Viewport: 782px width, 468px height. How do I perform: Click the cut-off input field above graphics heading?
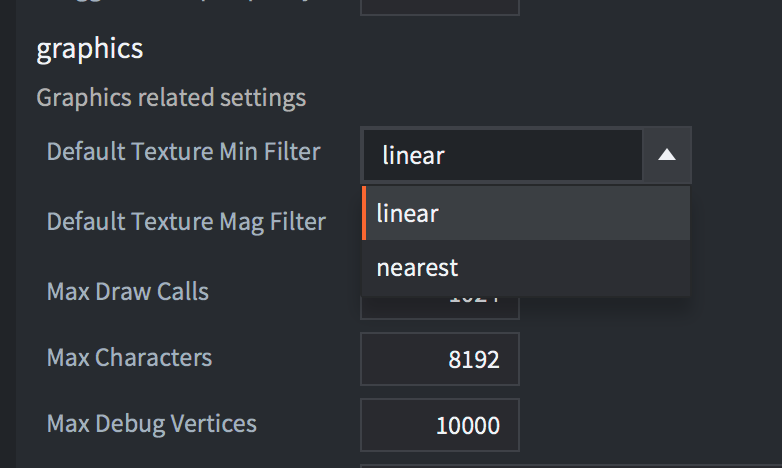point(440,7)
